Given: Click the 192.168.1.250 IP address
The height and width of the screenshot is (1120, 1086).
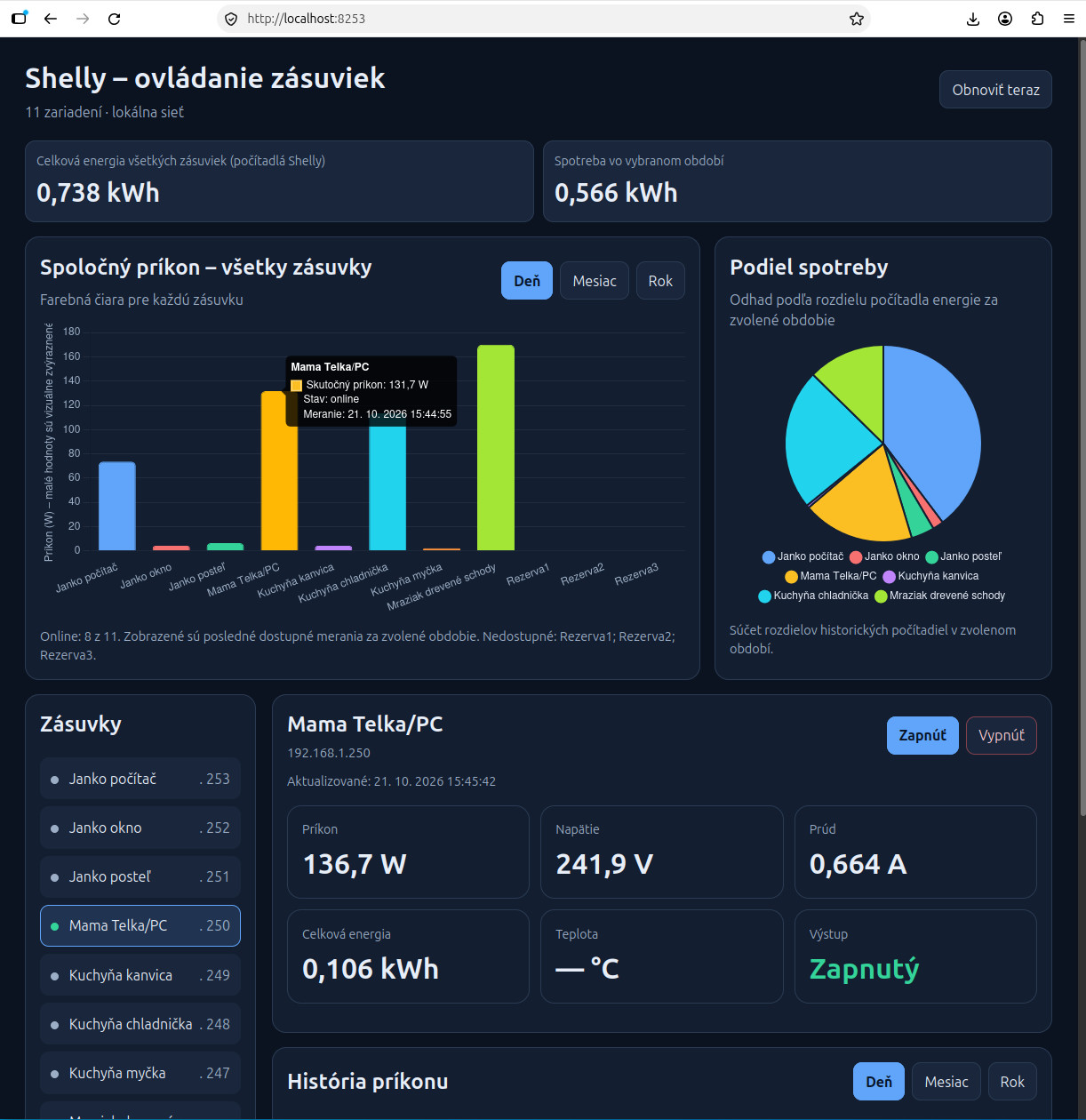Looking at the screenshot, I should 329,753.
